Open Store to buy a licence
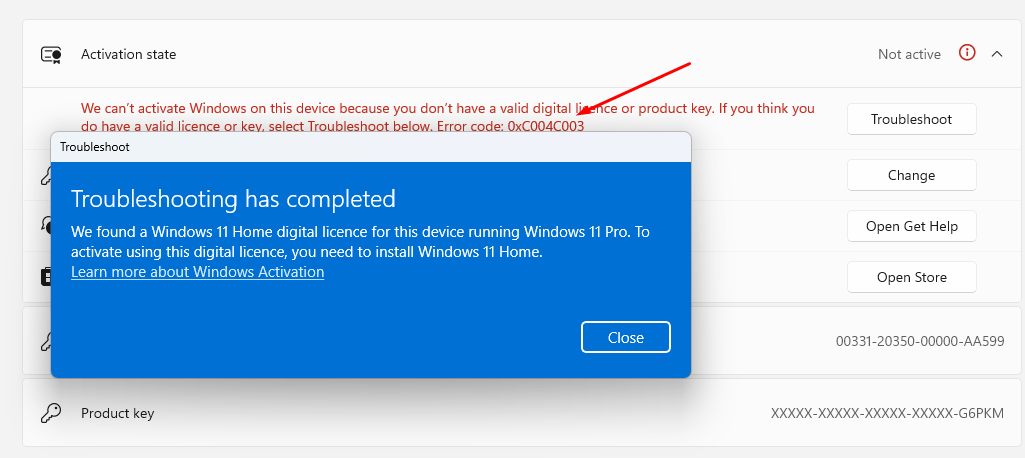Screen dimensions: 1025x458 pos(911,277)
